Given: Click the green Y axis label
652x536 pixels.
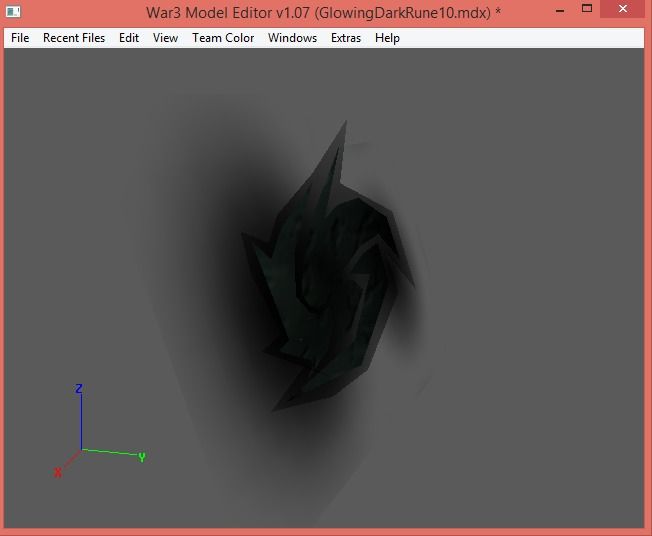Looking at the screenshot, I should click(142, 457).
